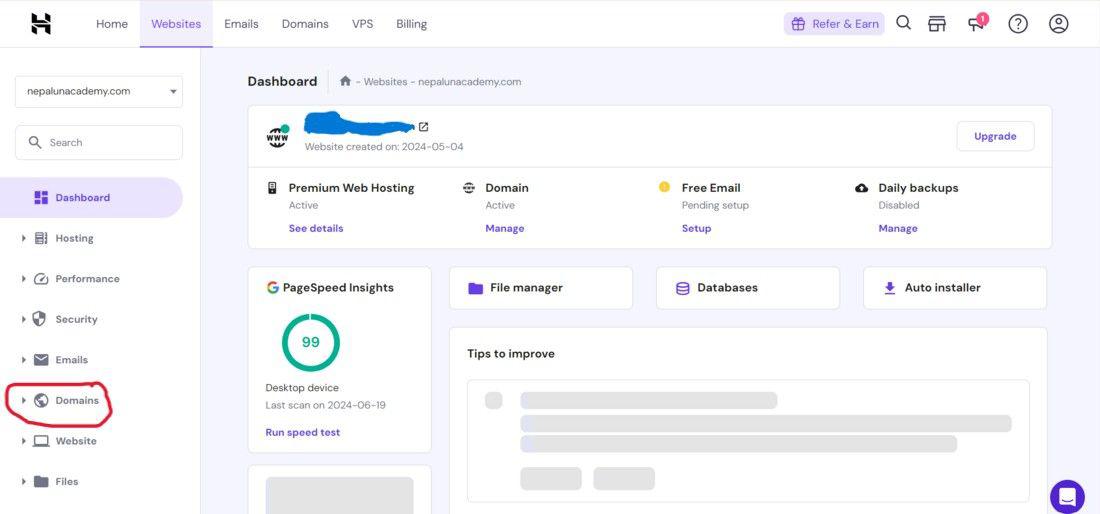This screenshot has width=1100, height=514.
Task: Open the user profile icon
Action: point(1058,24)
